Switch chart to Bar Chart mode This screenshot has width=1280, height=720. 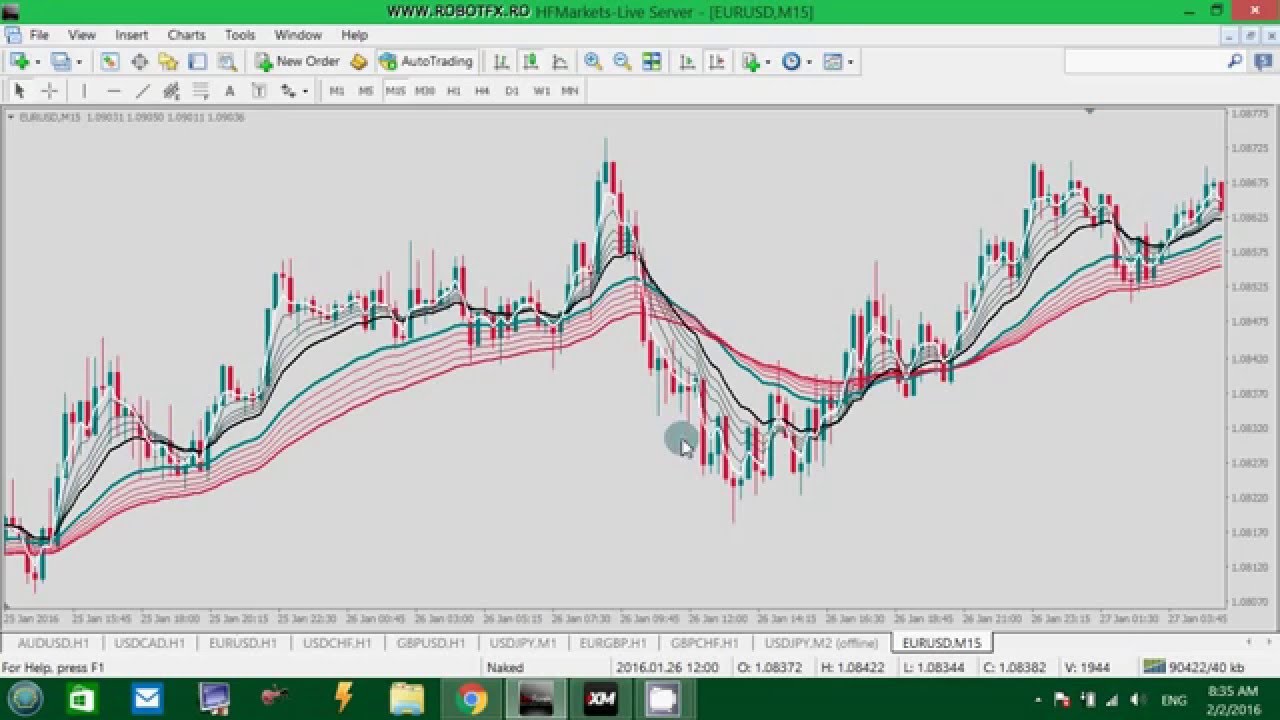click(x=501, y=61)
